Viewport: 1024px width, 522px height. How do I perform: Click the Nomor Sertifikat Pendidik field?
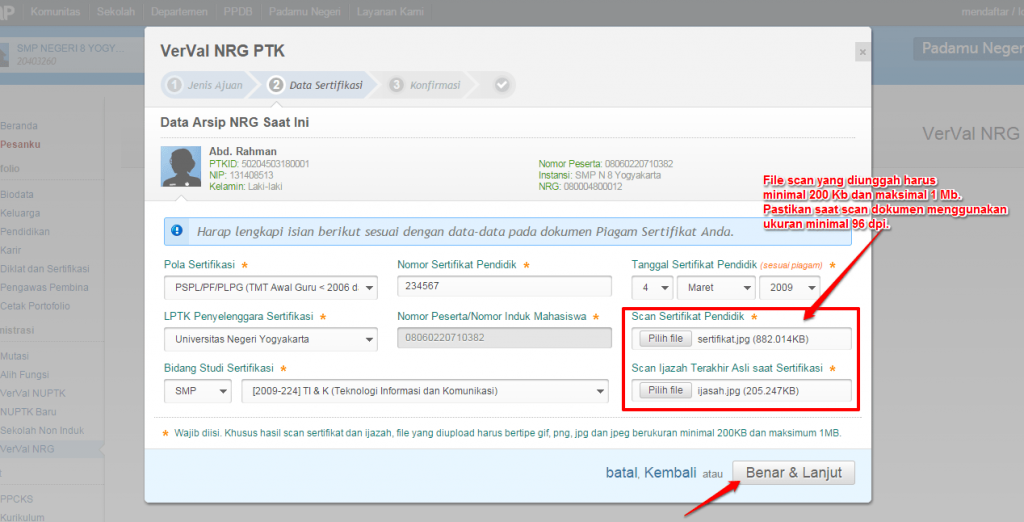[504, 286]
